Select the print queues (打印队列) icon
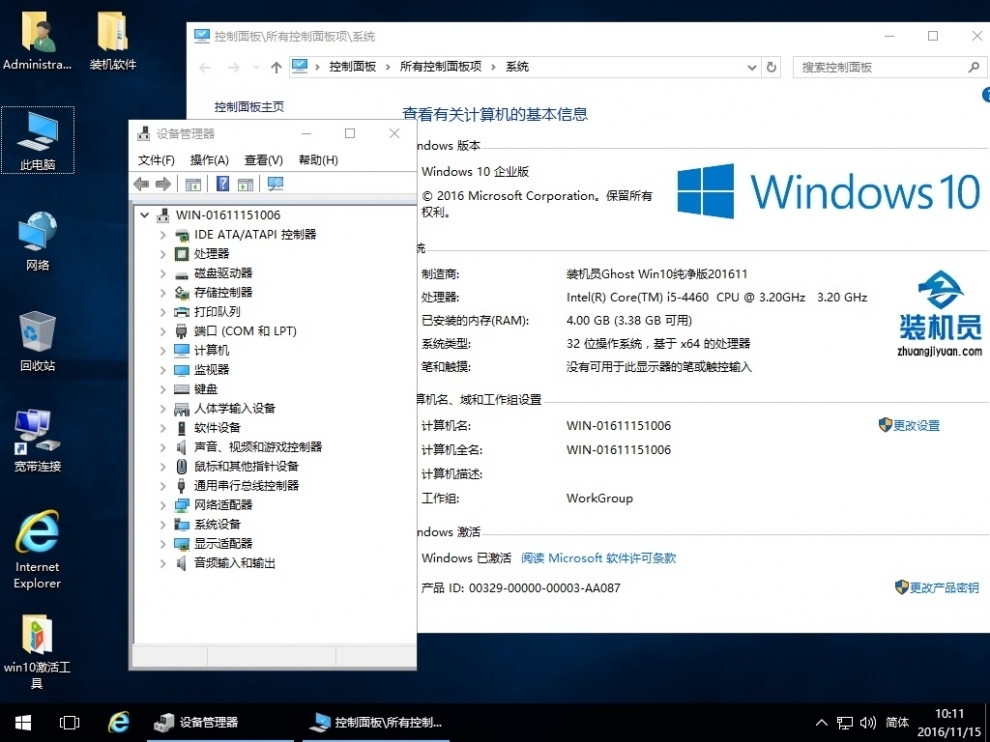The width and height of the screenshot is (990, 742). tap(182, 312)
